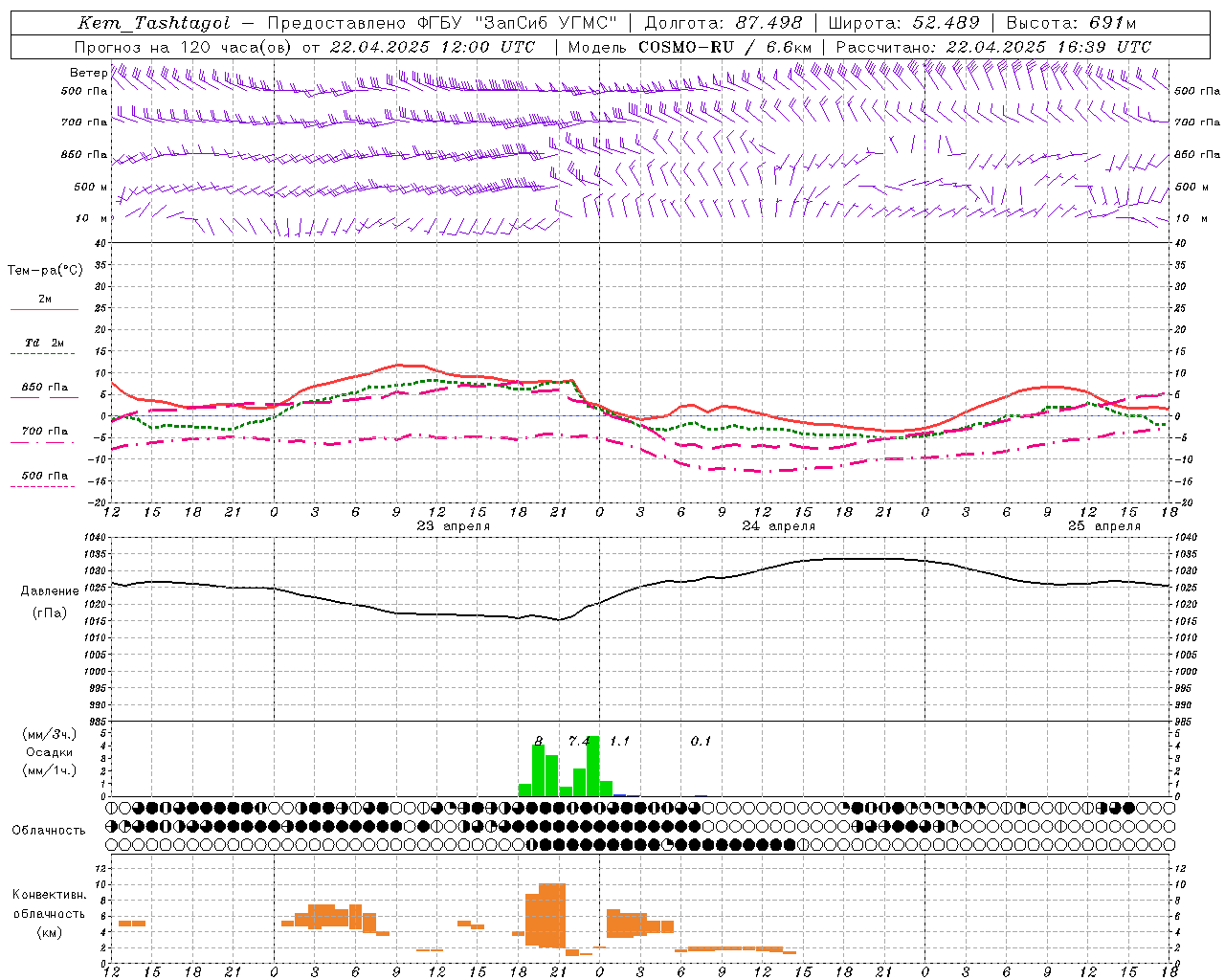The image size is (1225, 980).
Task: Click the 10 м wind level label on left
Action: coord(91,218)
